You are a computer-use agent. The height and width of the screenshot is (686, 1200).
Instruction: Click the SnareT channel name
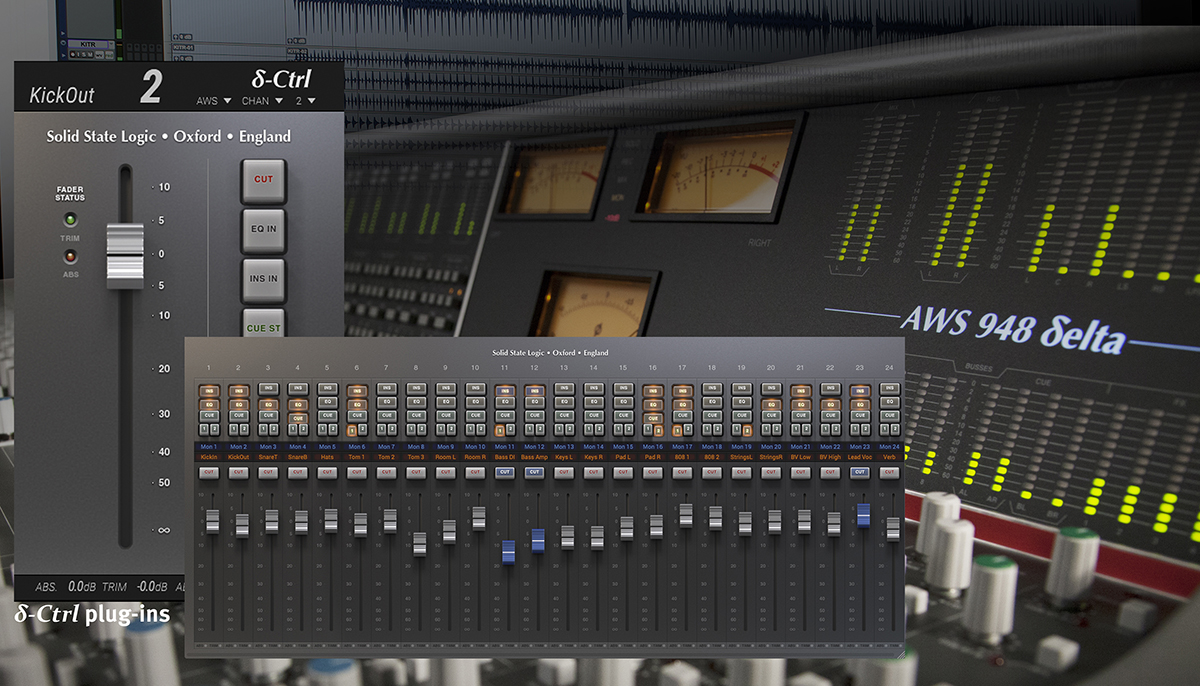click(268, 457)
